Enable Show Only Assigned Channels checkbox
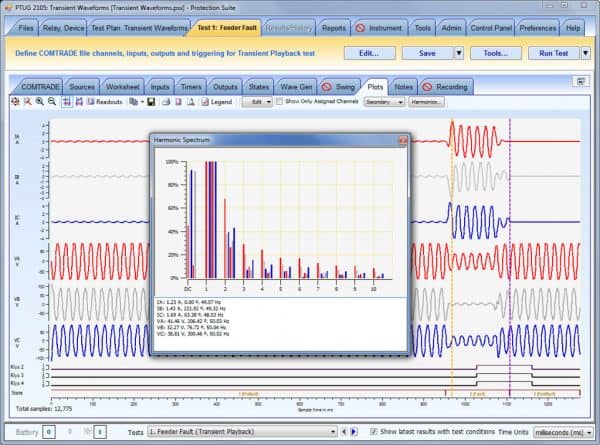Screen dimensions: 600x445 (280, 102)
